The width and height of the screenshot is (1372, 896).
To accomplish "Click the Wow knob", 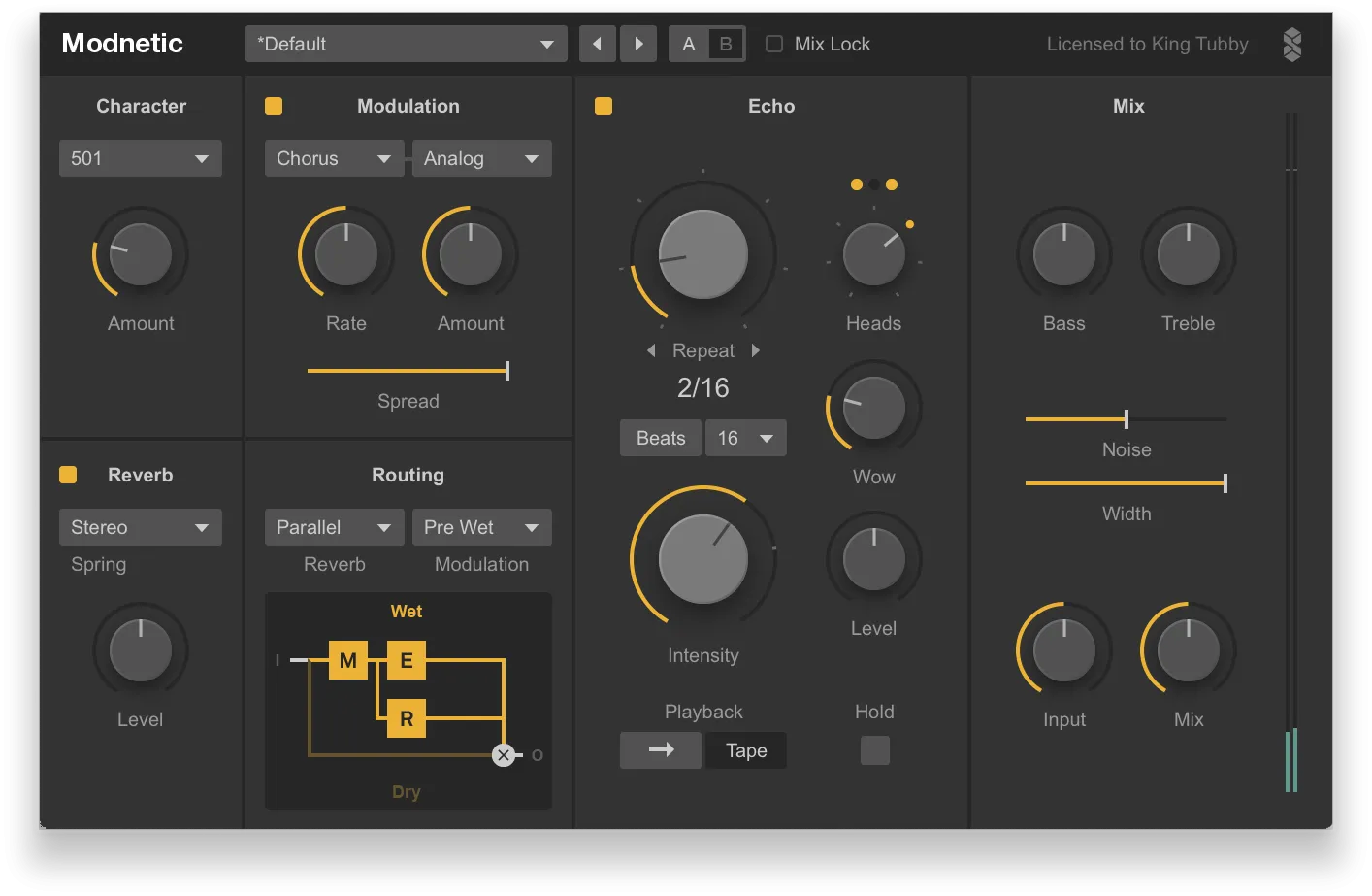I will 874,408.
